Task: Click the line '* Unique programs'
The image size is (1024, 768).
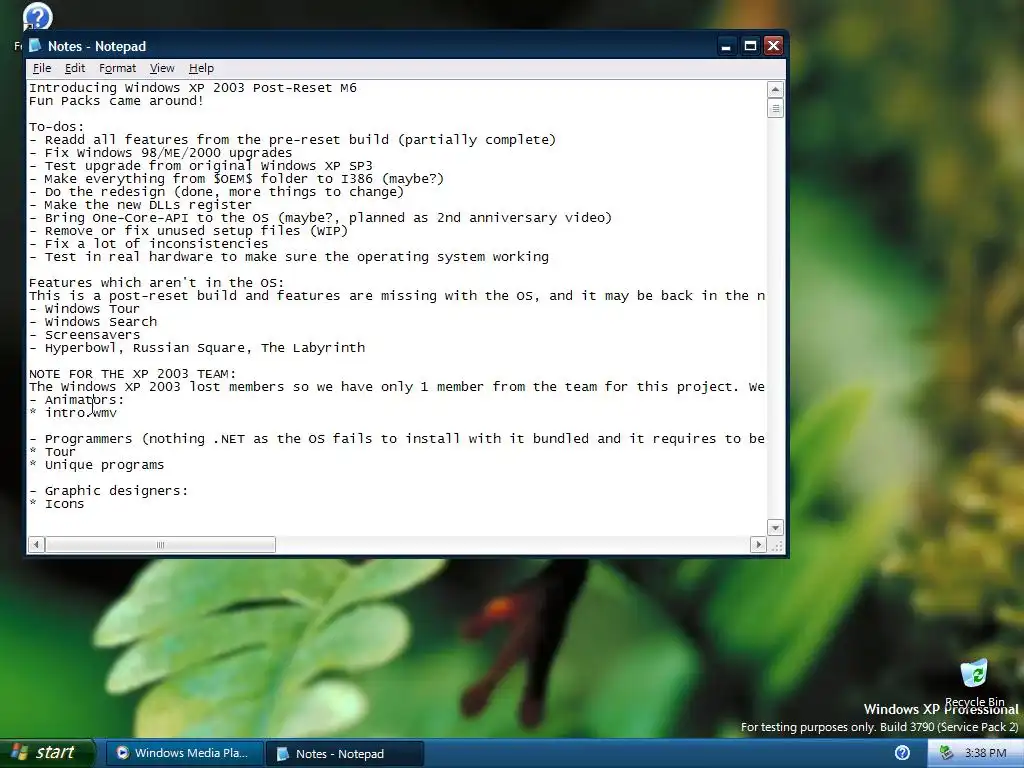Action: click(x=97, y=465)
